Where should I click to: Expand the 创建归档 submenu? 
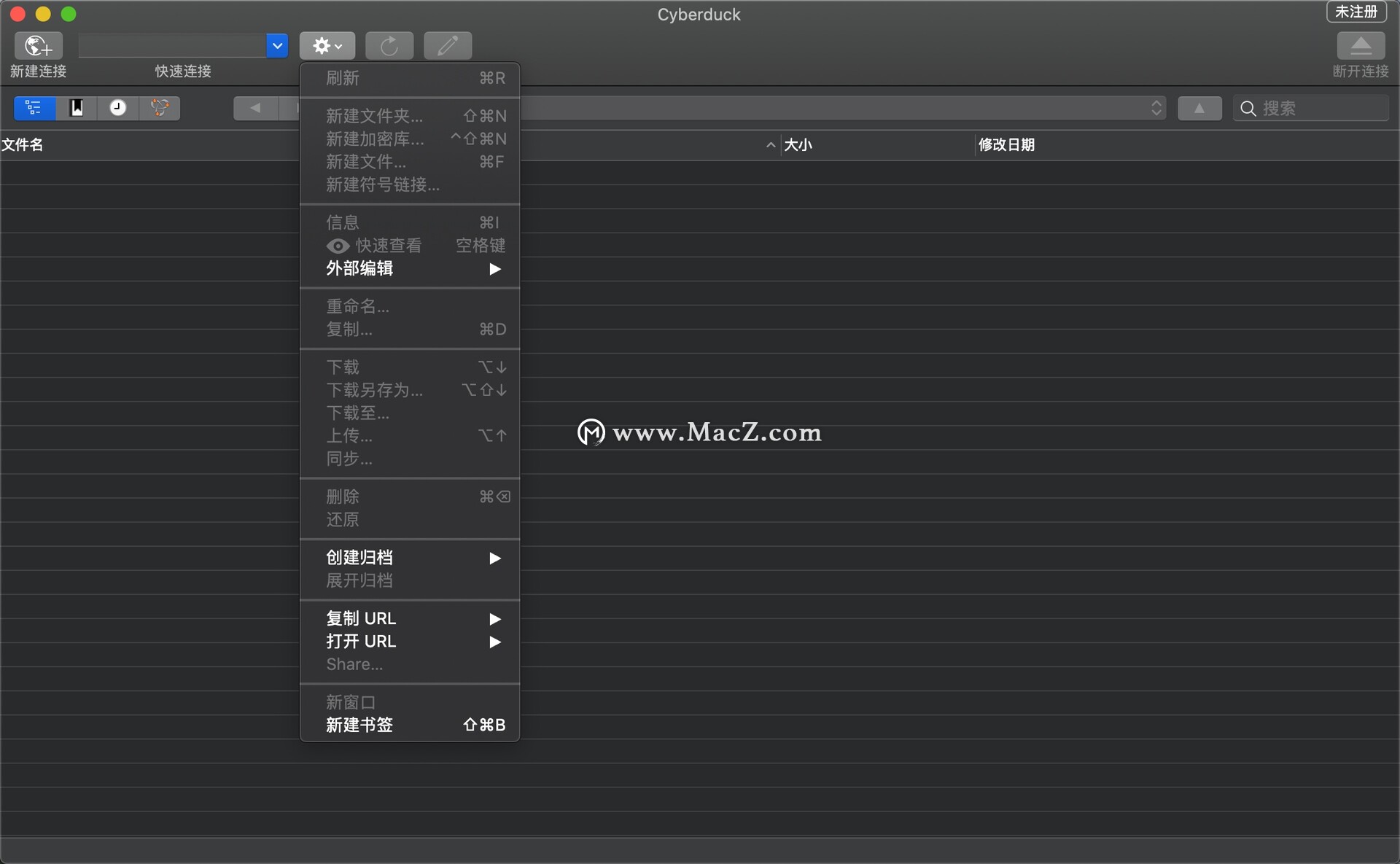pyautogui.click(x=410, y=557)
